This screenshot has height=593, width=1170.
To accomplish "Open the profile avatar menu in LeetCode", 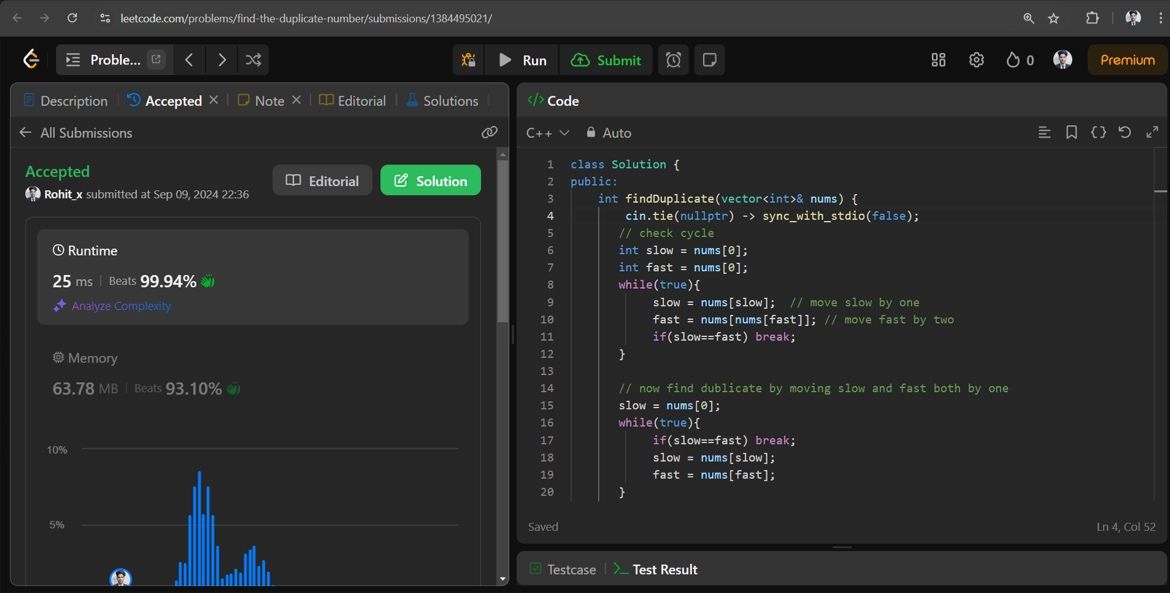I will click(1063, 60).
